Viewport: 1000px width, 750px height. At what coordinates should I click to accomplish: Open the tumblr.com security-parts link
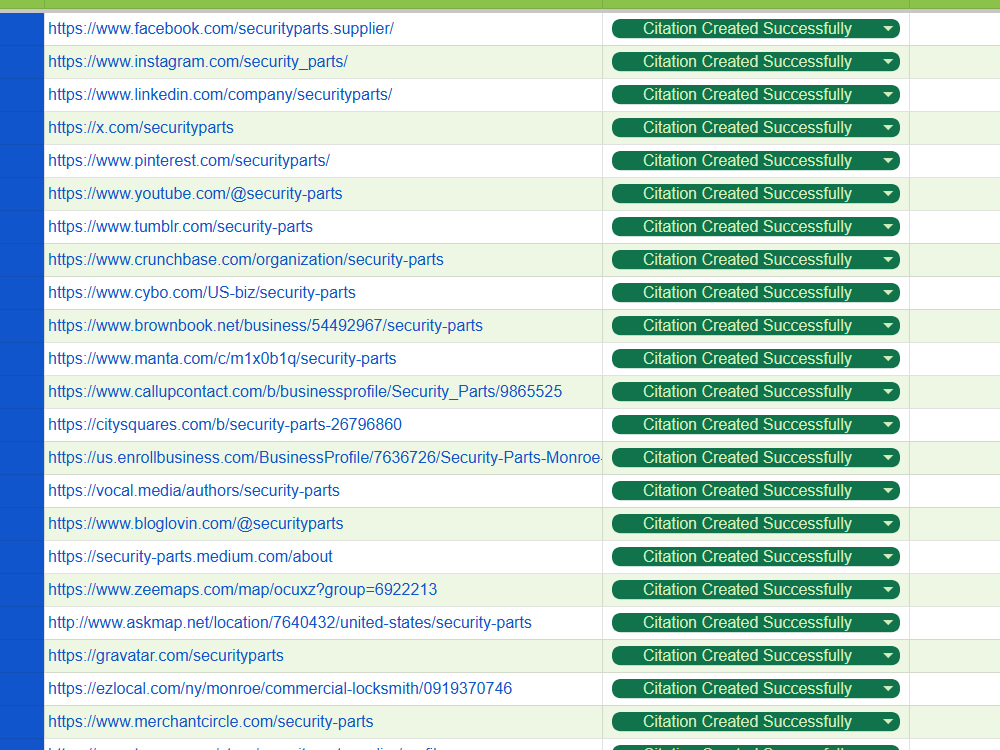point(180,227)
